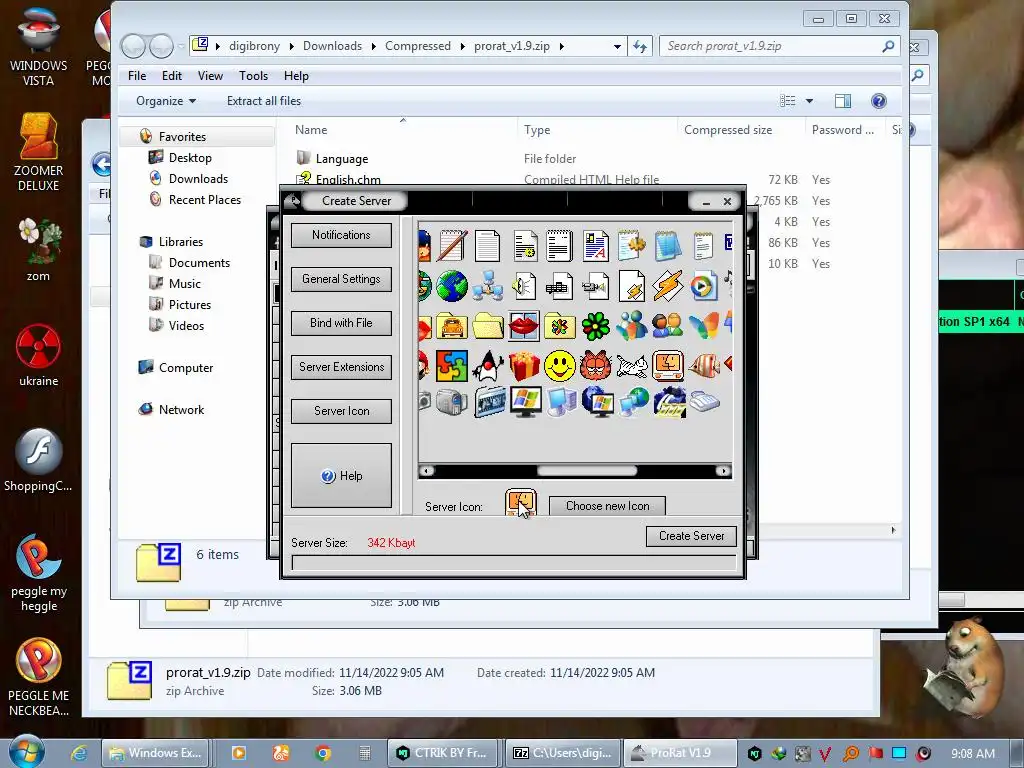Open the View menu

(x=210, y=76)
